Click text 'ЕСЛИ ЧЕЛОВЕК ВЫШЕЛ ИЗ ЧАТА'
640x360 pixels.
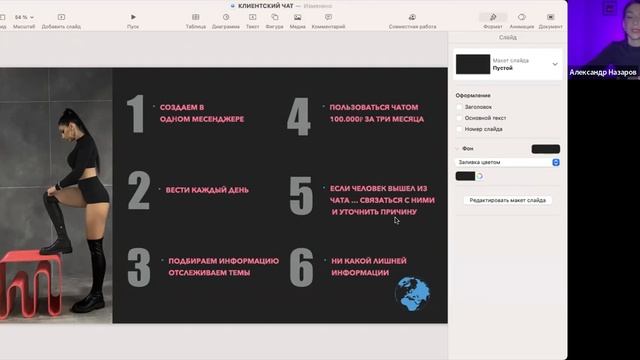coord(379,194)
